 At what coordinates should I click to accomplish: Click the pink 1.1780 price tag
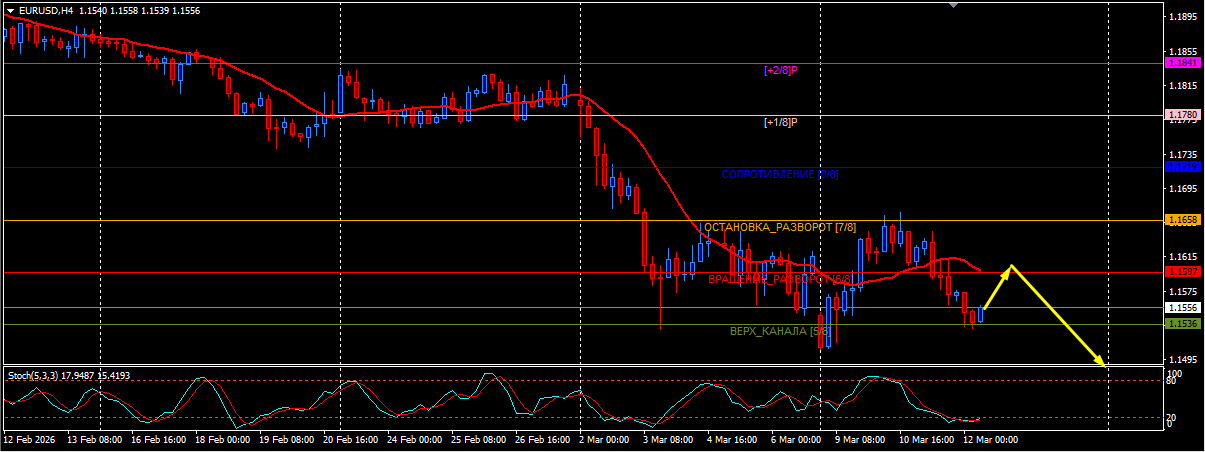1183,115
